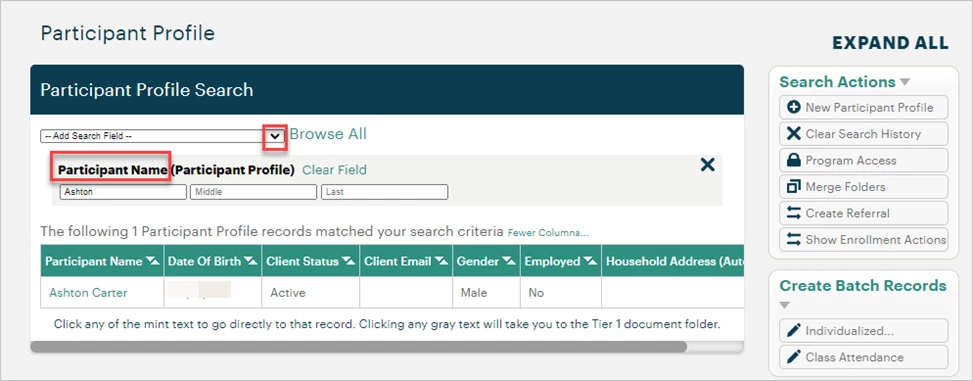Sort by Participant Name column arrow

[x=153, y=262]
